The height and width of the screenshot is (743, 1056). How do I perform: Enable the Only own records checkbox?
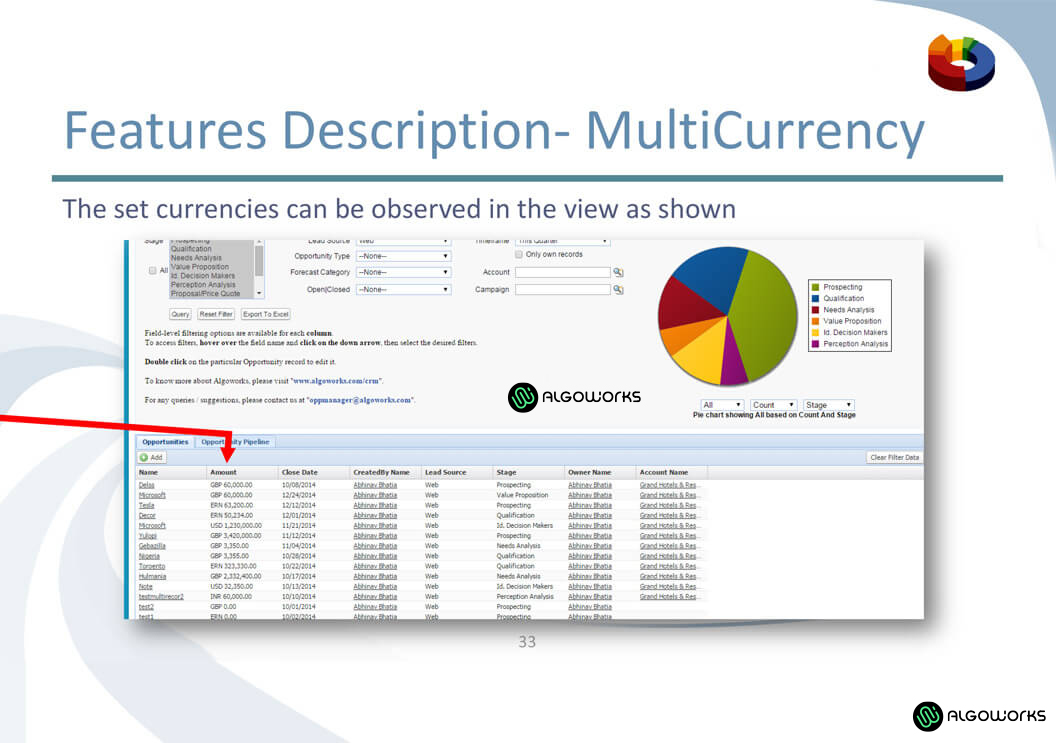[x=518, y=255]
